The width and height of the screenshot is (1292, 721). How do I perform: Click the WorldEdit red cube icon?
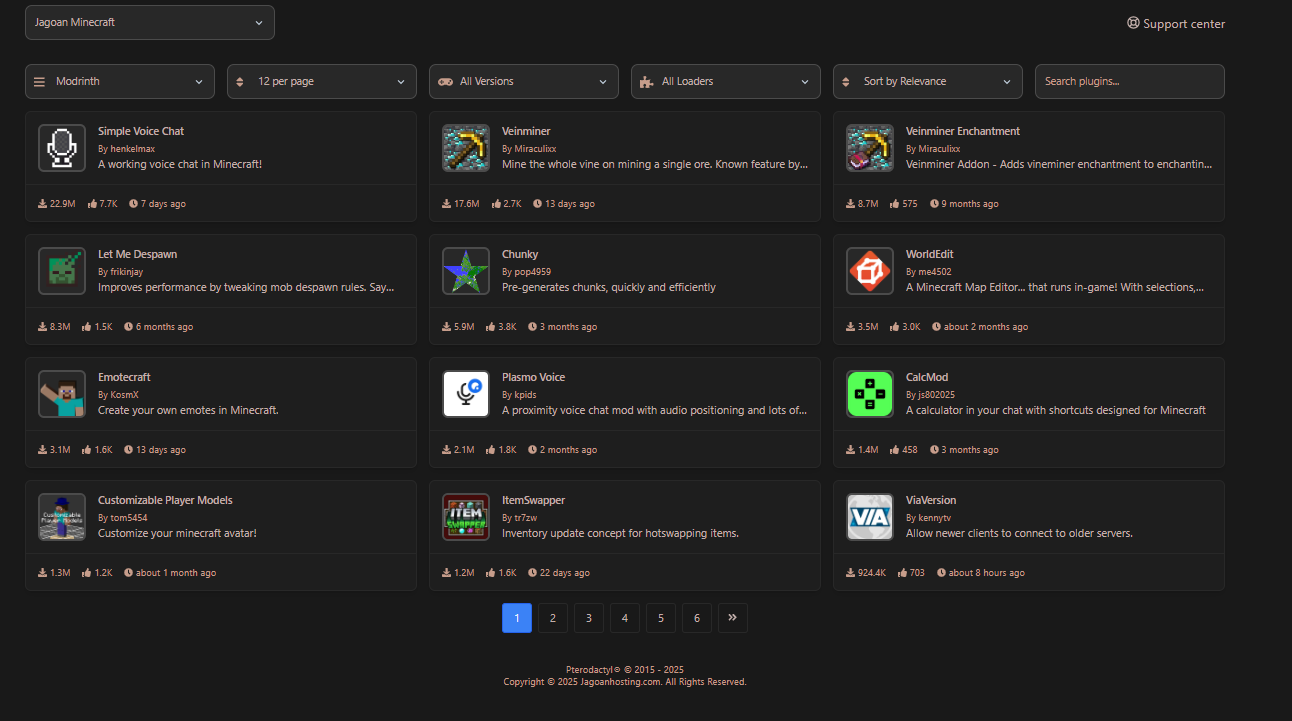point(870,271)
